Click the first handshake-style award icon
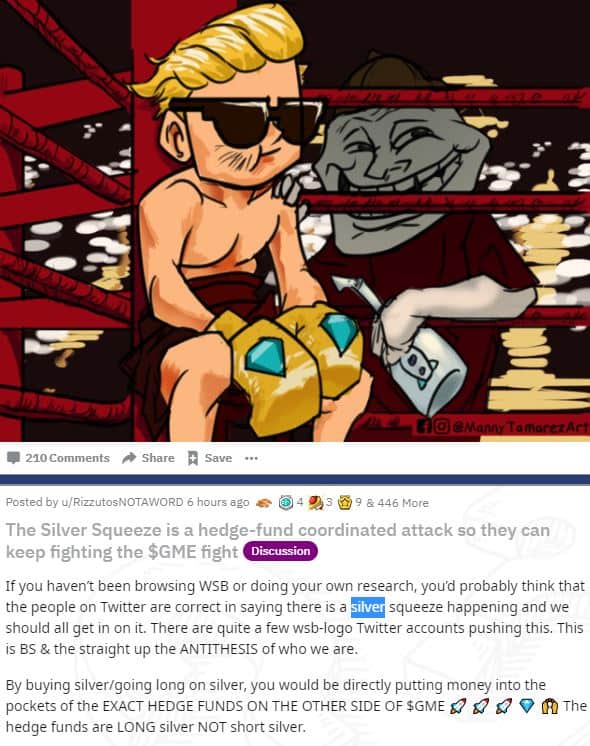 coord(265,502)
